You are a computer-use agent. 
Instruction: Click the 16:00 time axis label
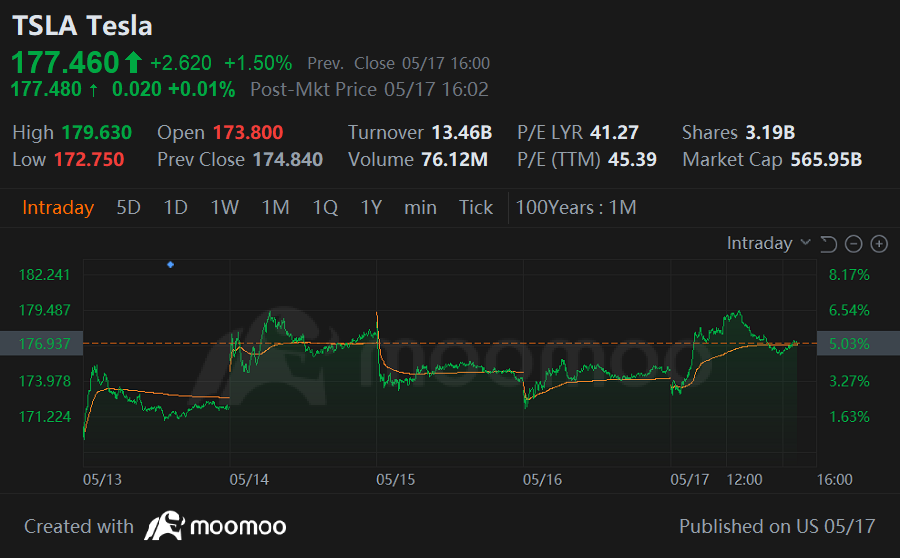point(835,479)
